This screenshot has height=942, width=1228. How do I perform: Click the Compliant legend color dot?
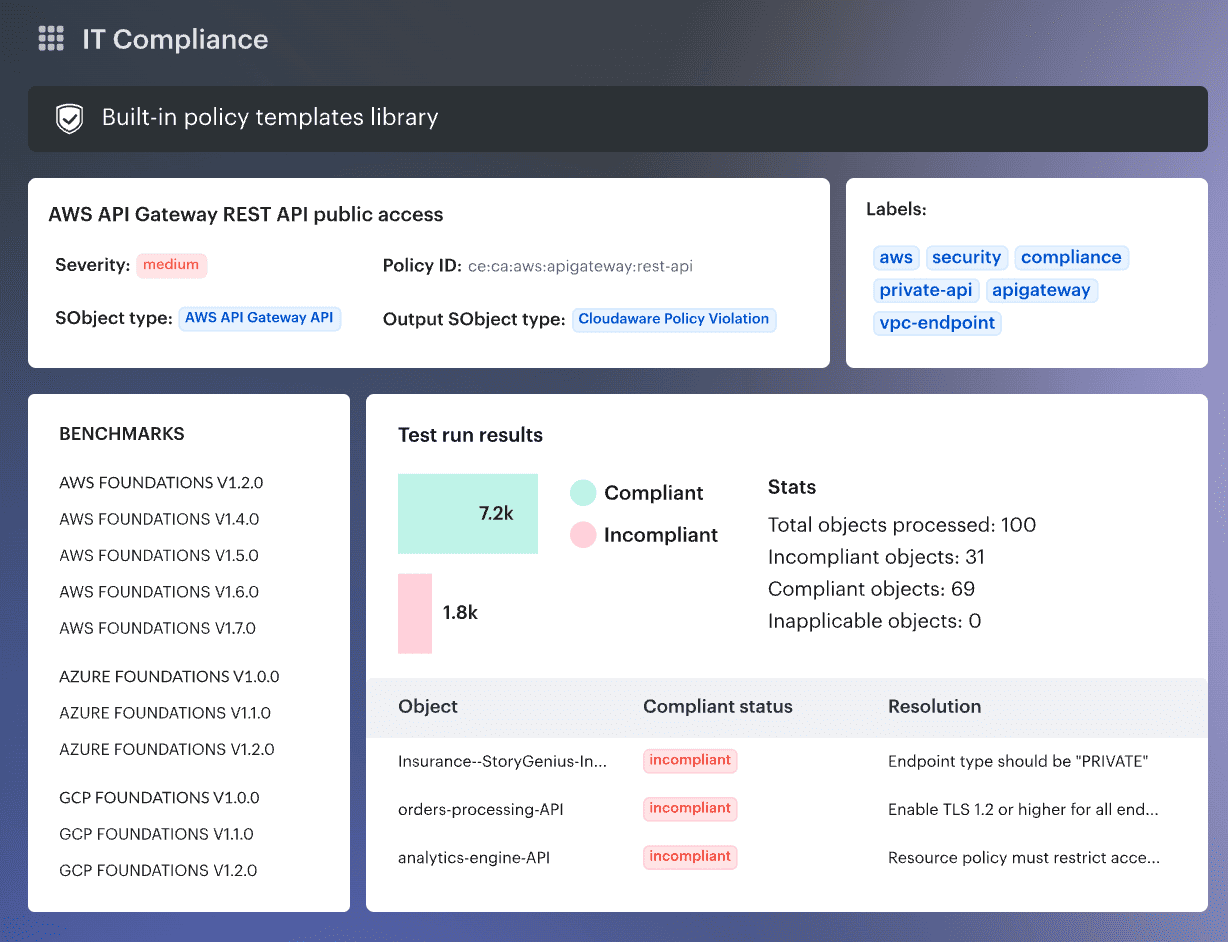pos(583,492)
